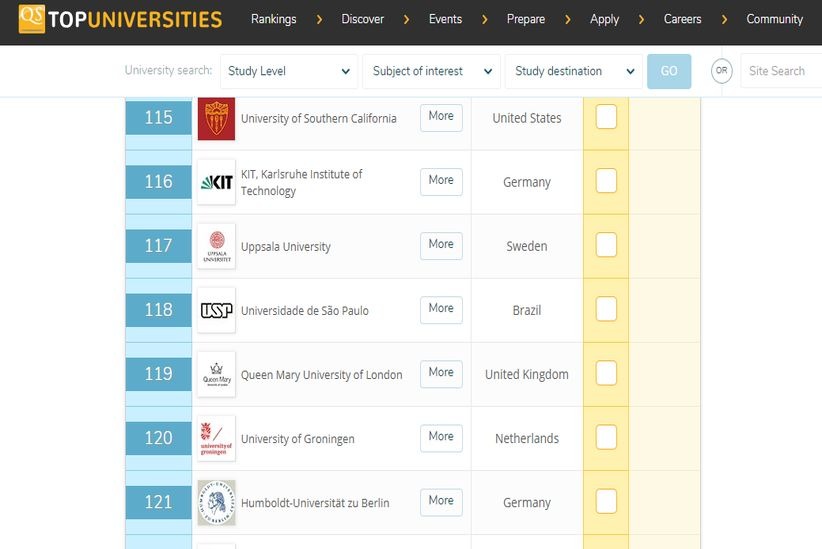Click More button for University of Groningen
Viewport: 822px width, 549px height.
[x=441, y=437]
